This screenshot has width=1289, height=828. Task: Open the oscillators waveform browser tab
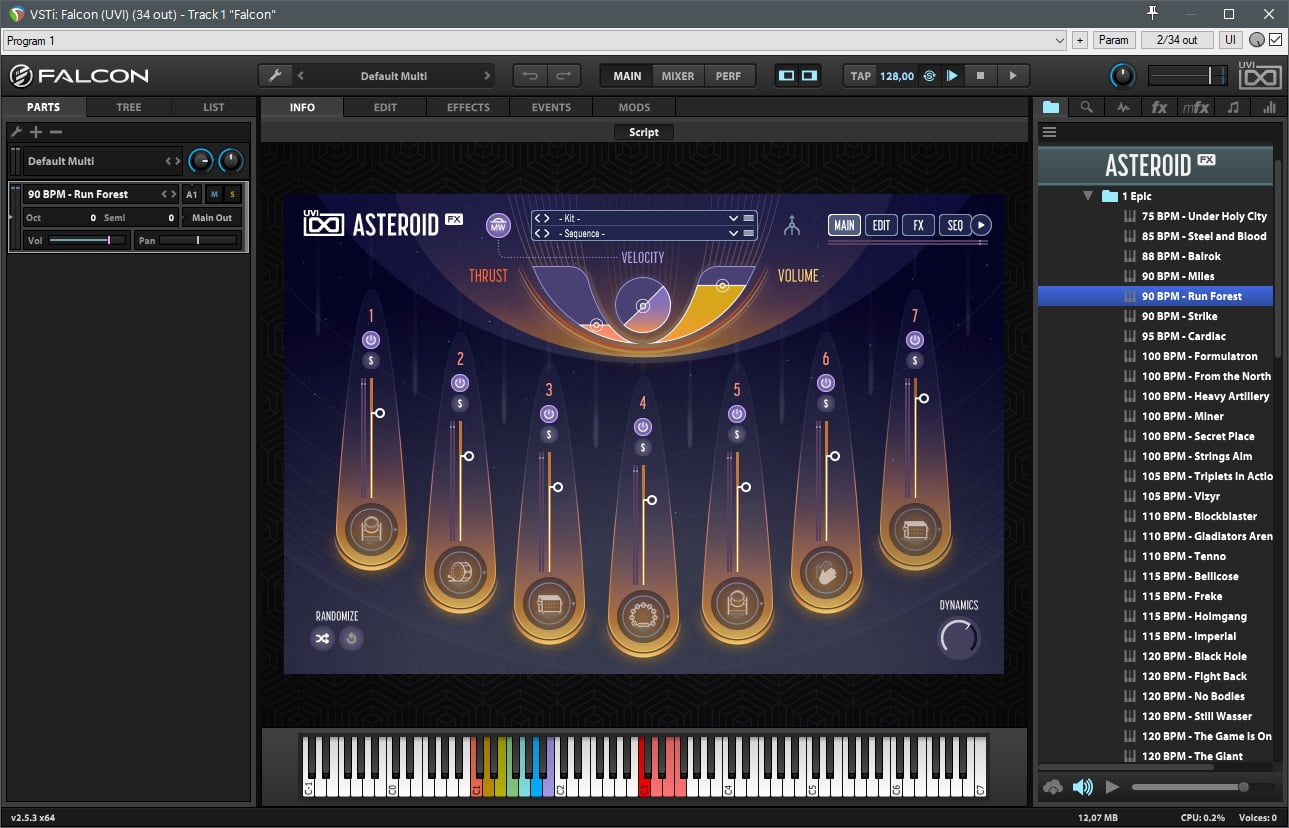click(x=1123, y=107)
